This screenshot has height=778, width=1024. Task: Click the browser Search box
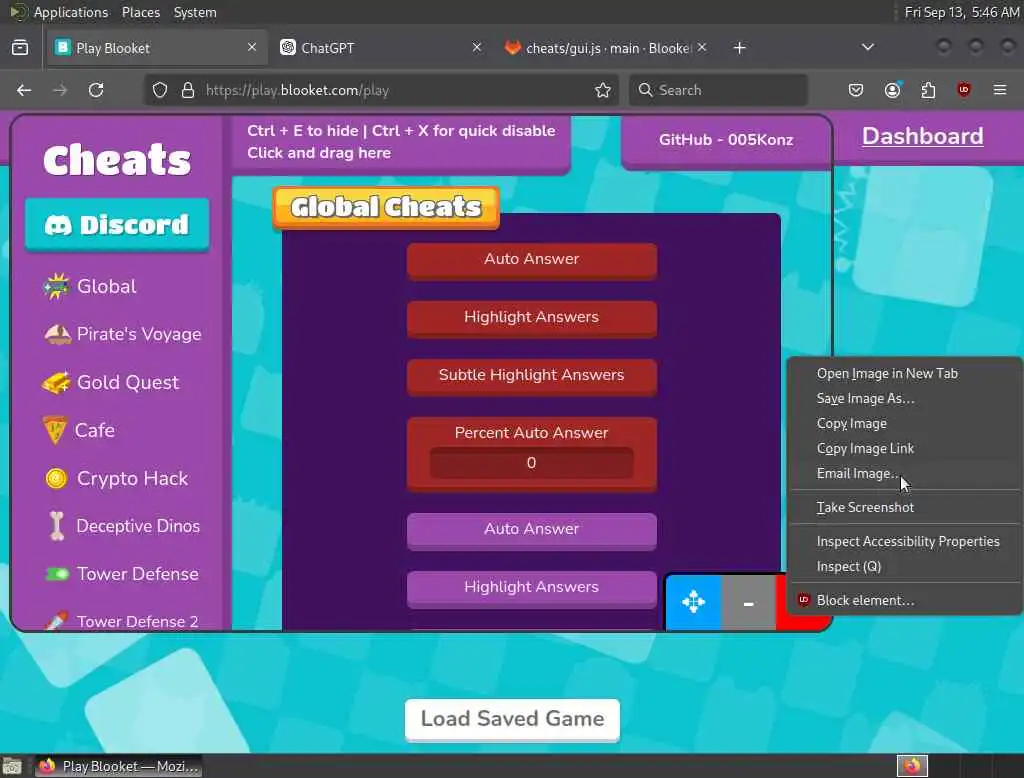(718, 90)
